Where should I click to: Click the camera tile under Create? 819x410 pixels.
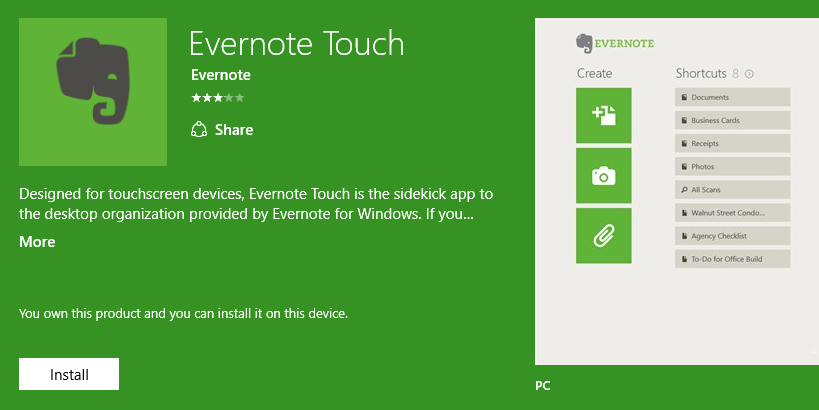[x=603, y=175]
